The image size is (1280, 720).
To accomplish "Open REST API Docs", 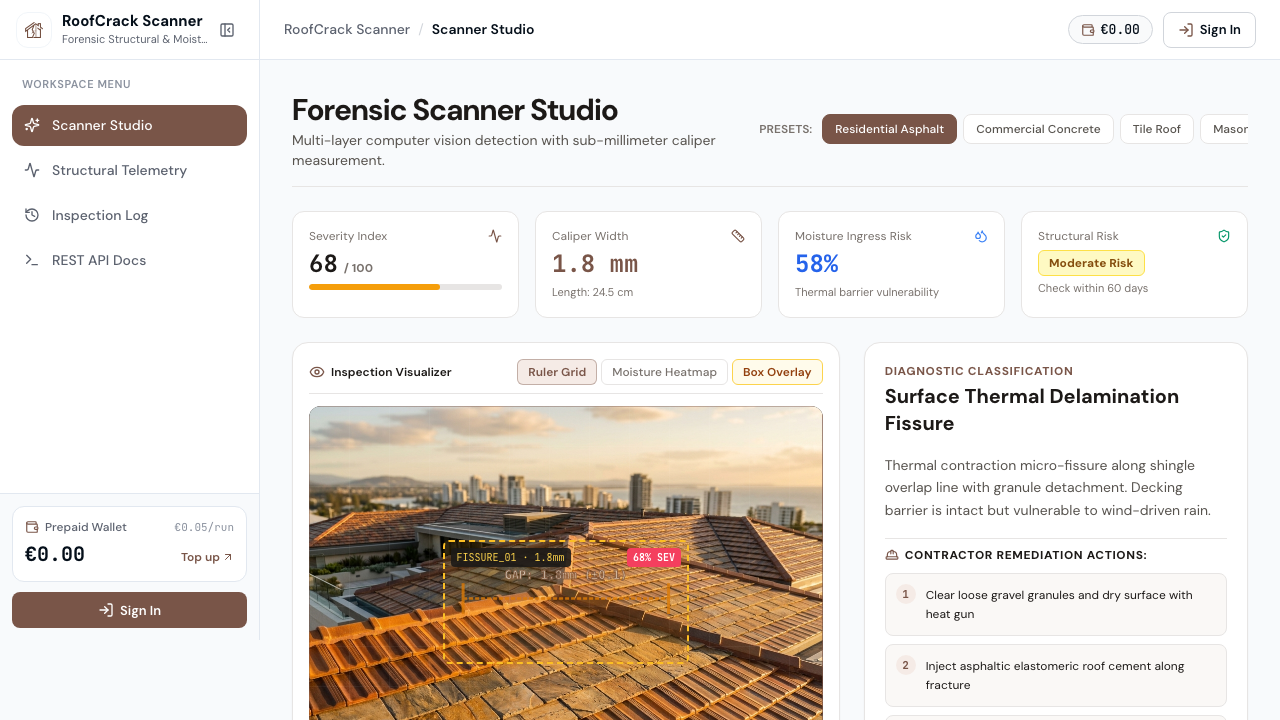I will point(129,260).
